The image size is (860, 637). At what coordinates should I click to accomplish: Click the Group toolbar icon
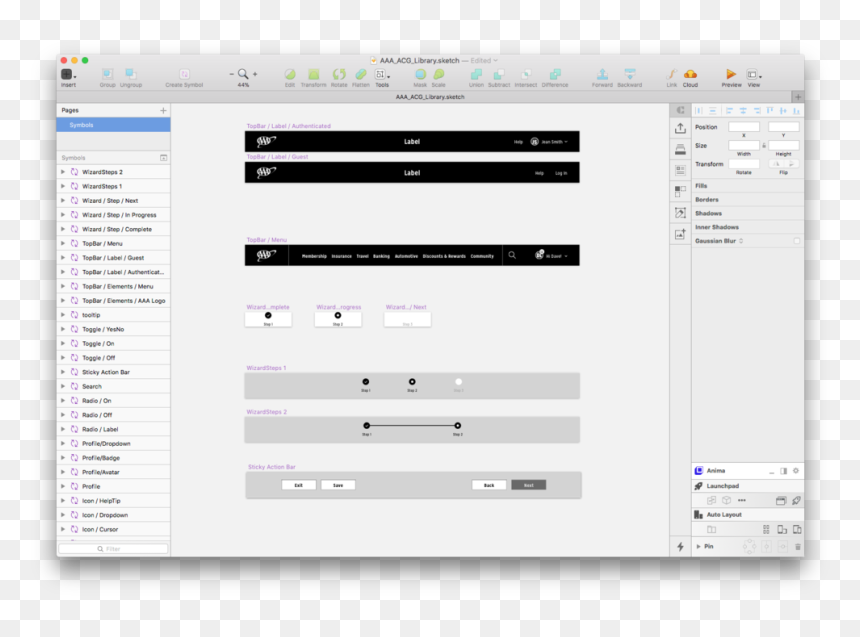click(108, 74)
